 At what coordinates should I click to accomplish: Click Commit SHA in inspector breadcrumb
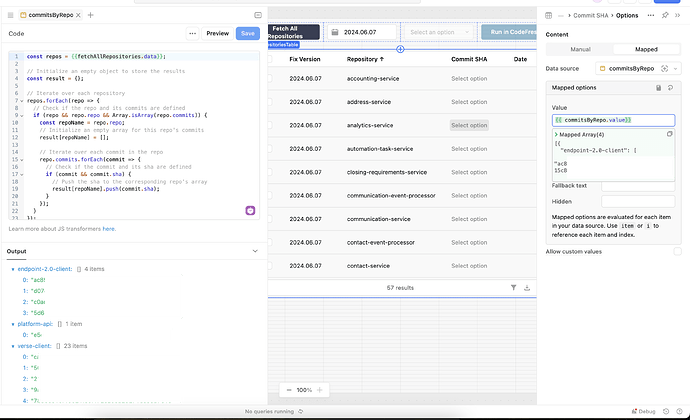pos(591,15)
